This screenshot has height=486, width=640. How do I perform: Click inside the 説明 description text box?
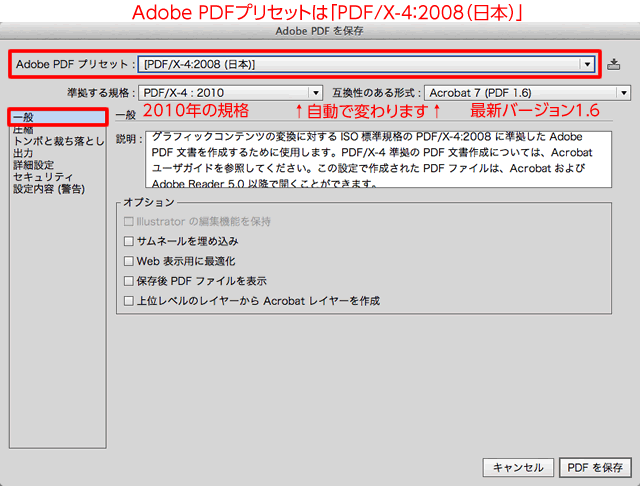[378, 160]
